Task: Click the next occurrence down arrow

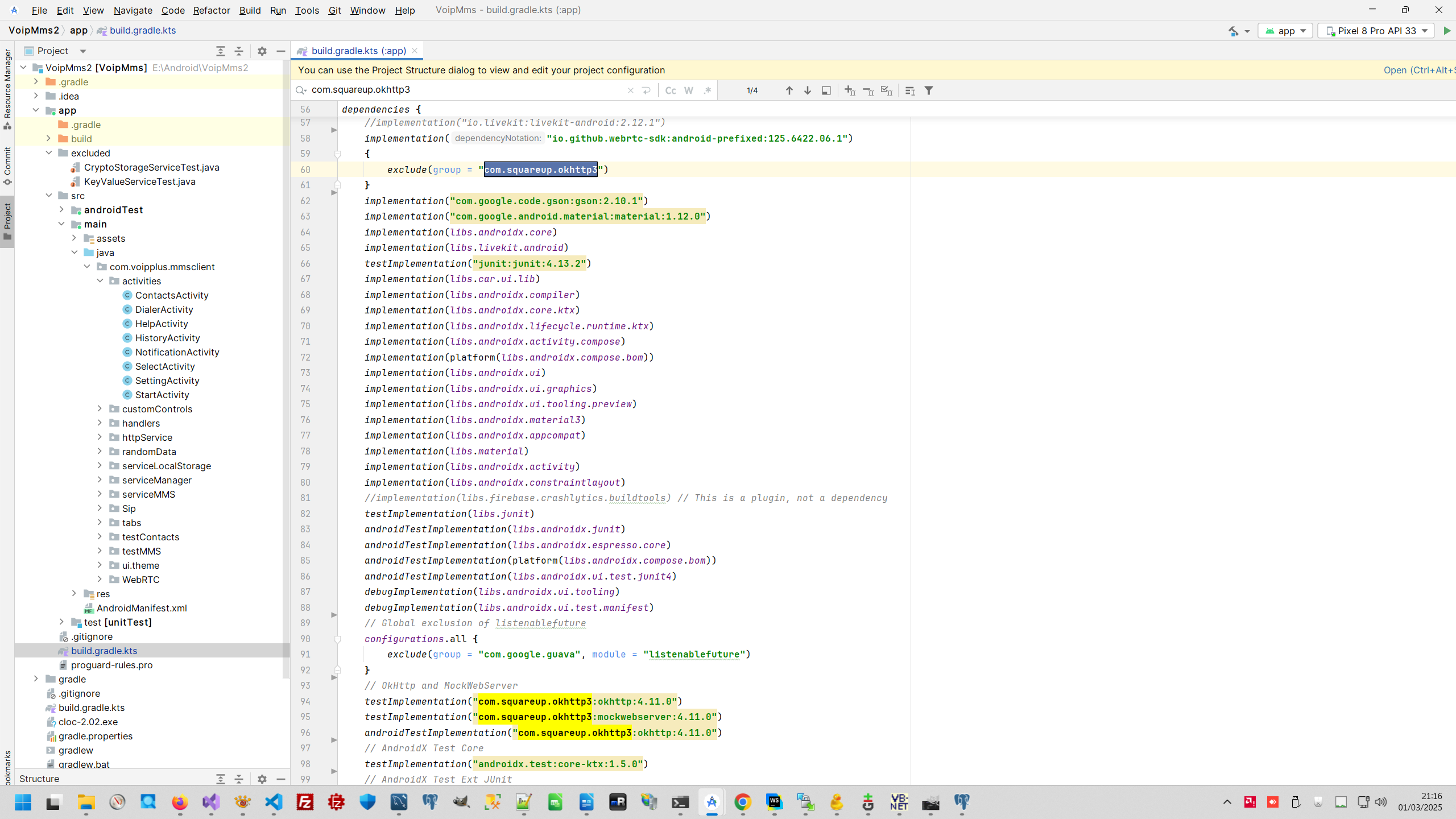Action: (x=807, y=90)
